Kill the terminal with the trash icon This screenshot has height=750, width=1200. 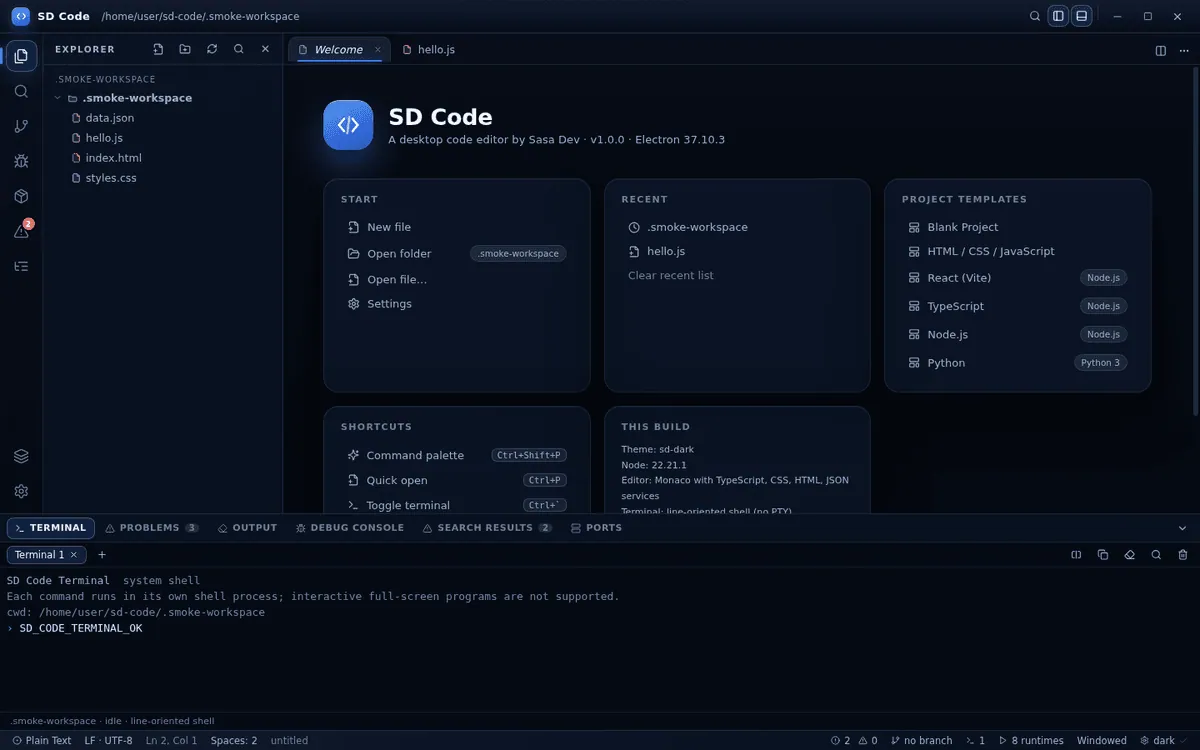point(1183,555)
